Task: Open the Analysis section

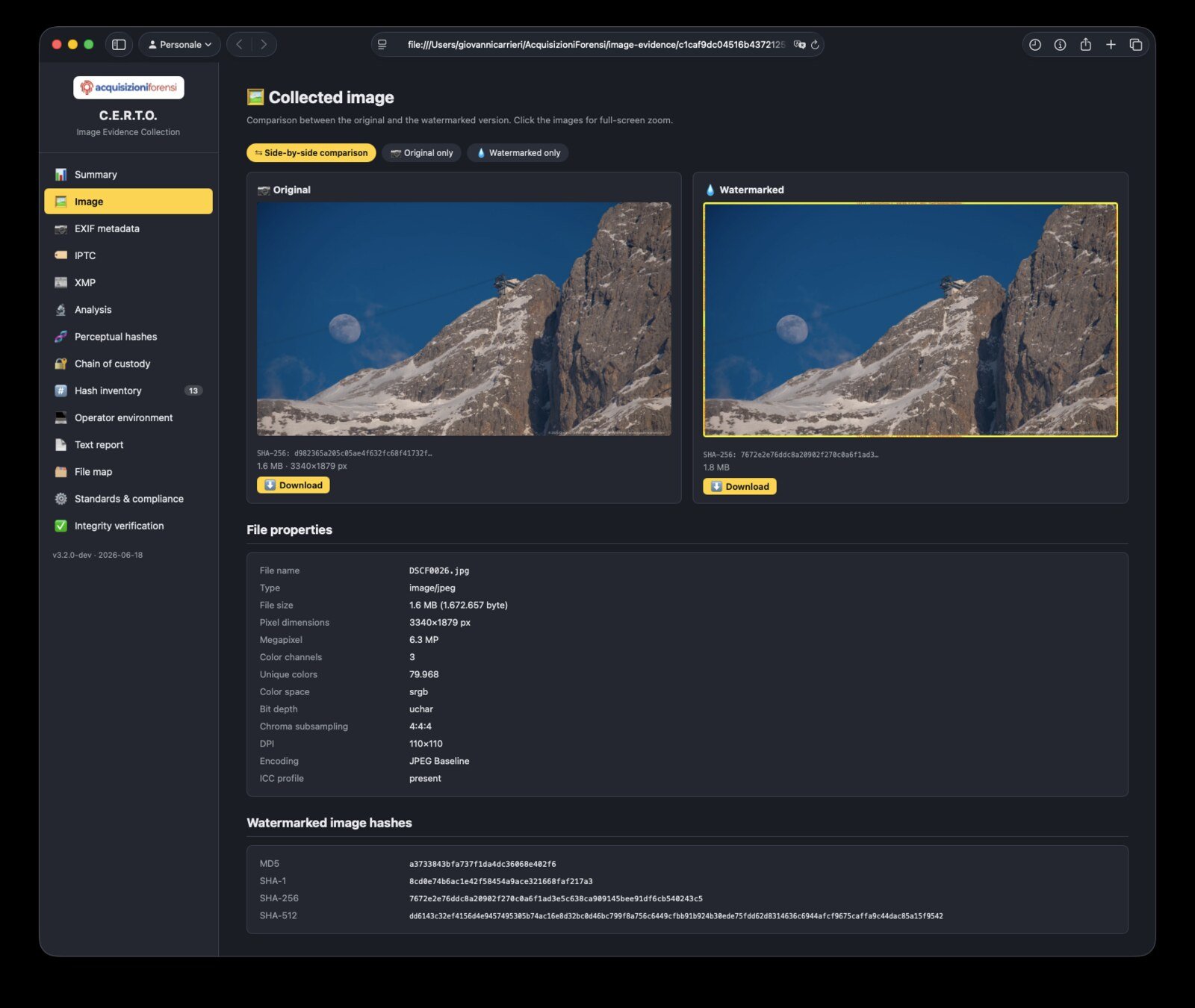Action: pyautogui.click(x=128, y=309)
